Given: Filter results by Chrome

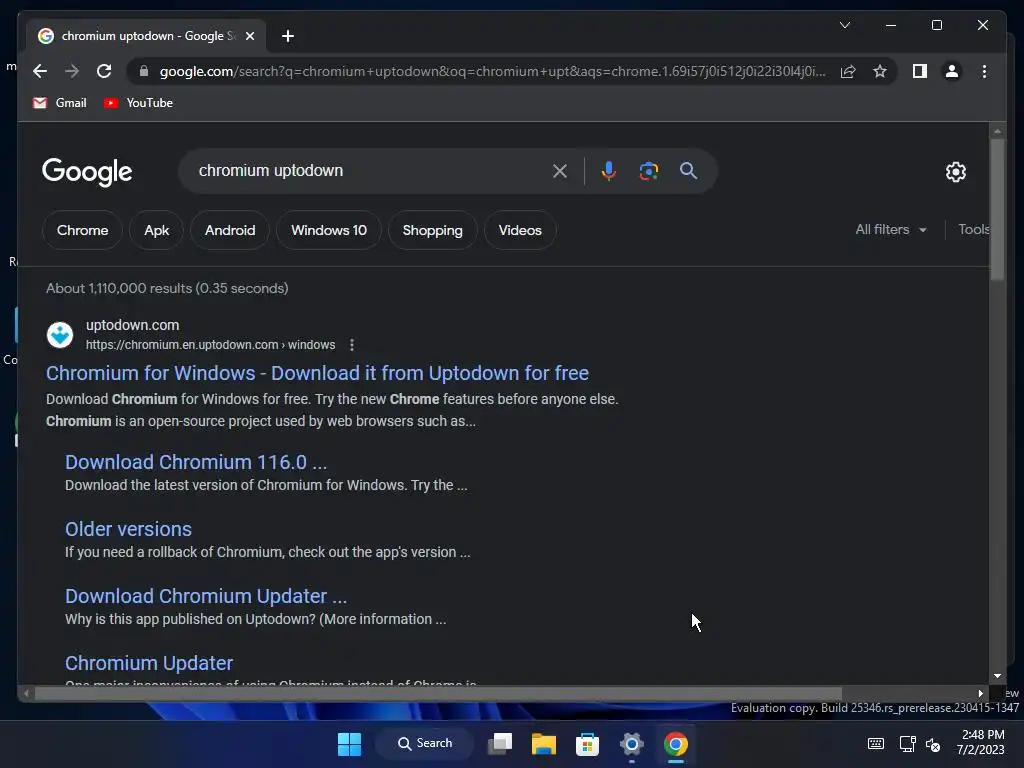Looking at the screenshot, I should coord(82,230).
